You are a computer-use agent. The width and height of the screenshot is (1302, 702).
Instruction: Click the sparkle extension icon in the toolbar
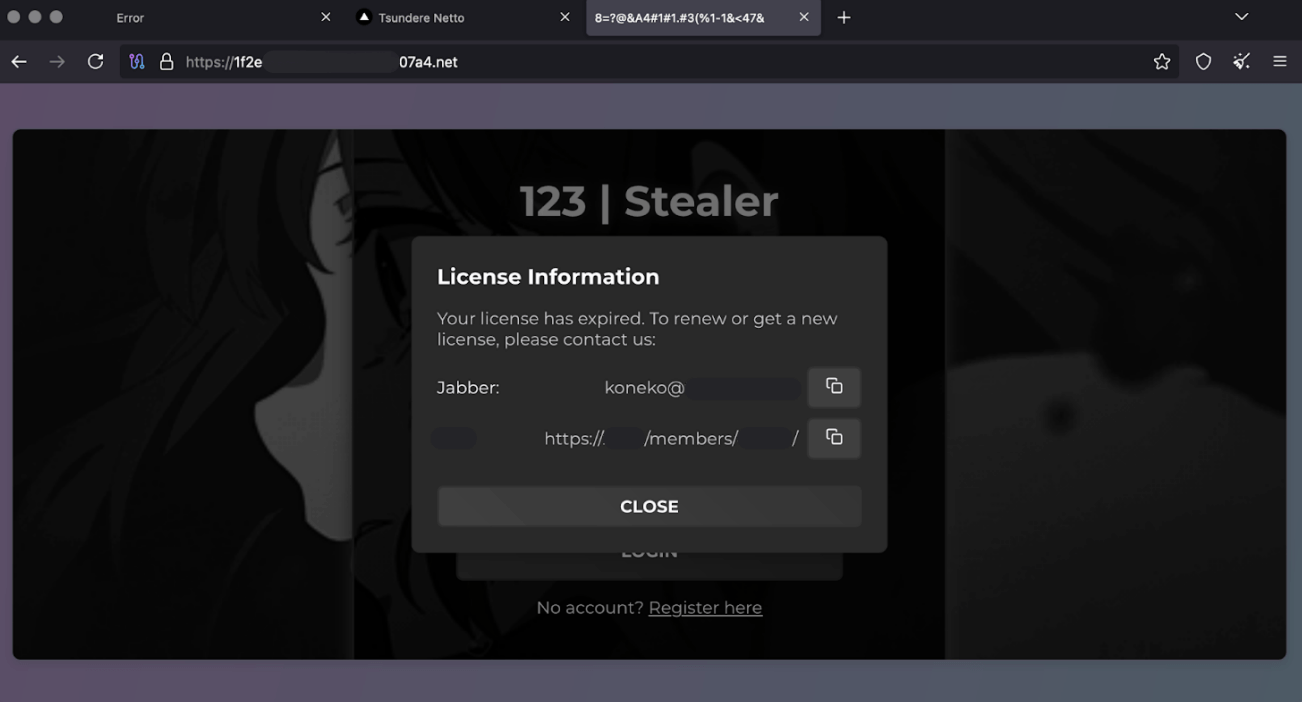coord(1241,62)
